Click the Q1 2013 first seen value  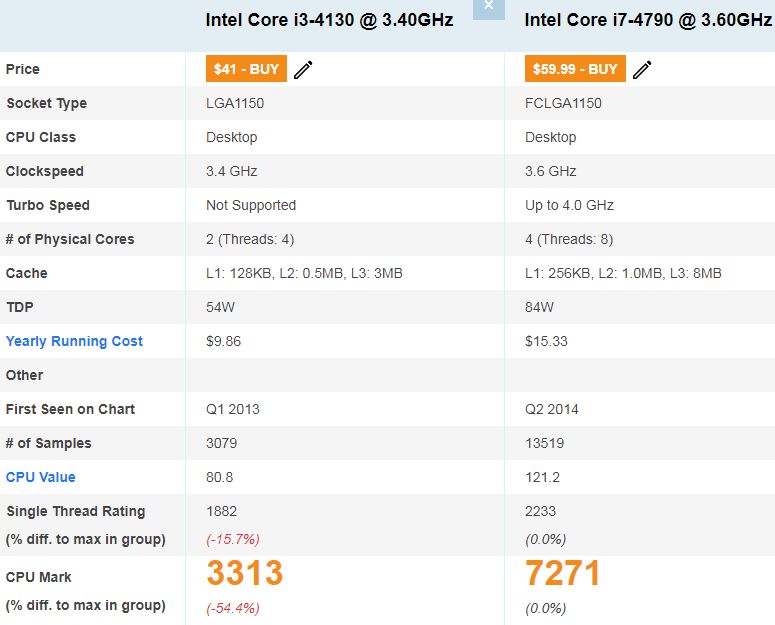click(233, 410)
